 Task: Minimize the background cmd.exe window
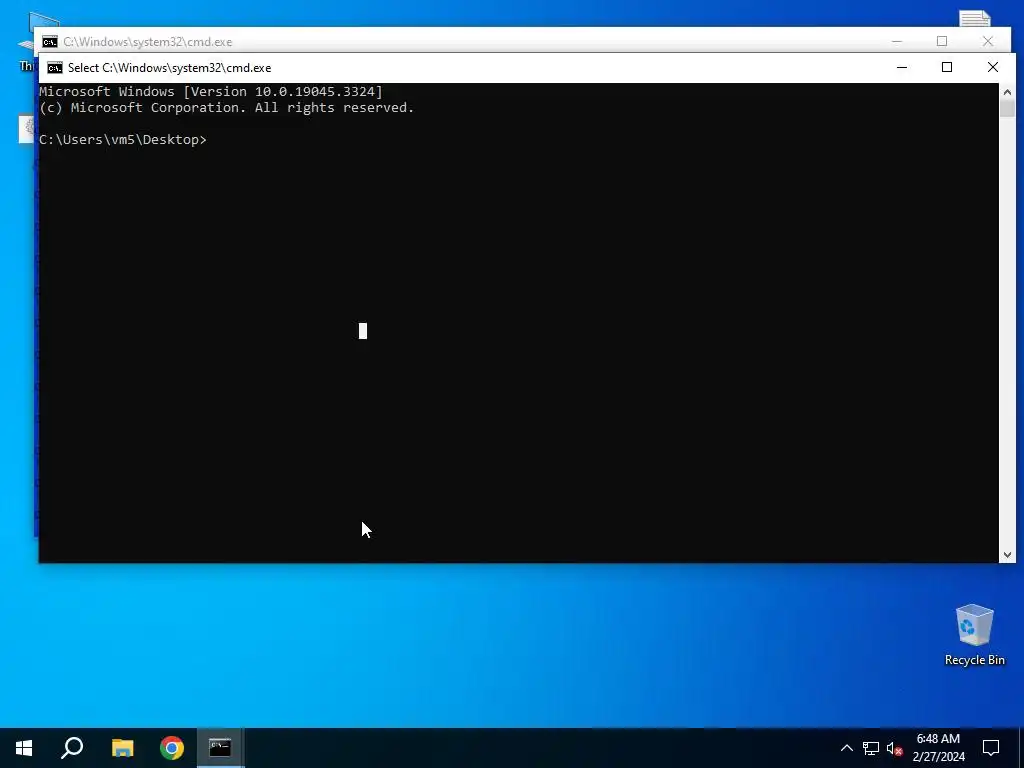pyautogui.click(x=897, y=41)
